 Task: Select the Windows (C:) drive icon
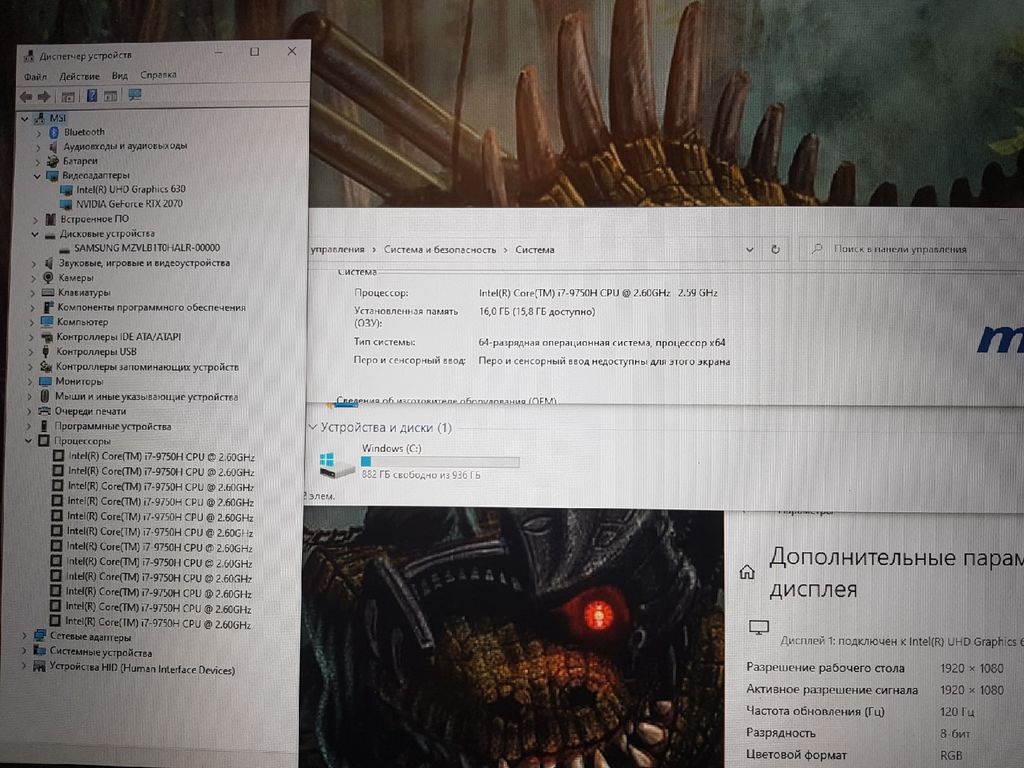coord(336,463)
